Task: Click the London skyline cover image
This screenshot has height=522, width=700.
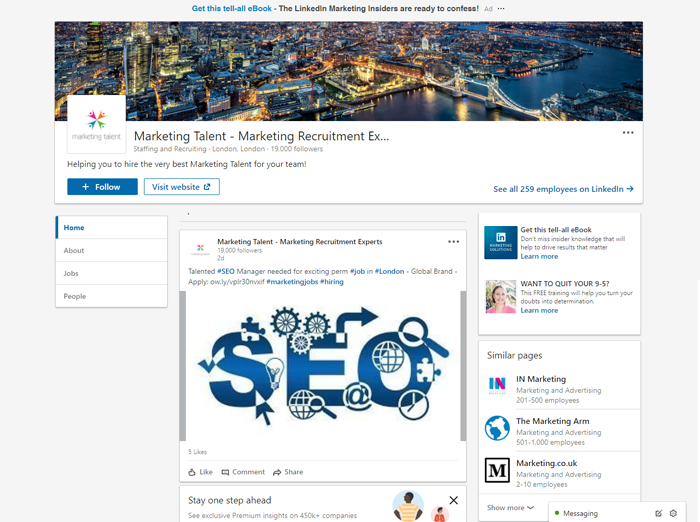Action: (x=349, y=71)
